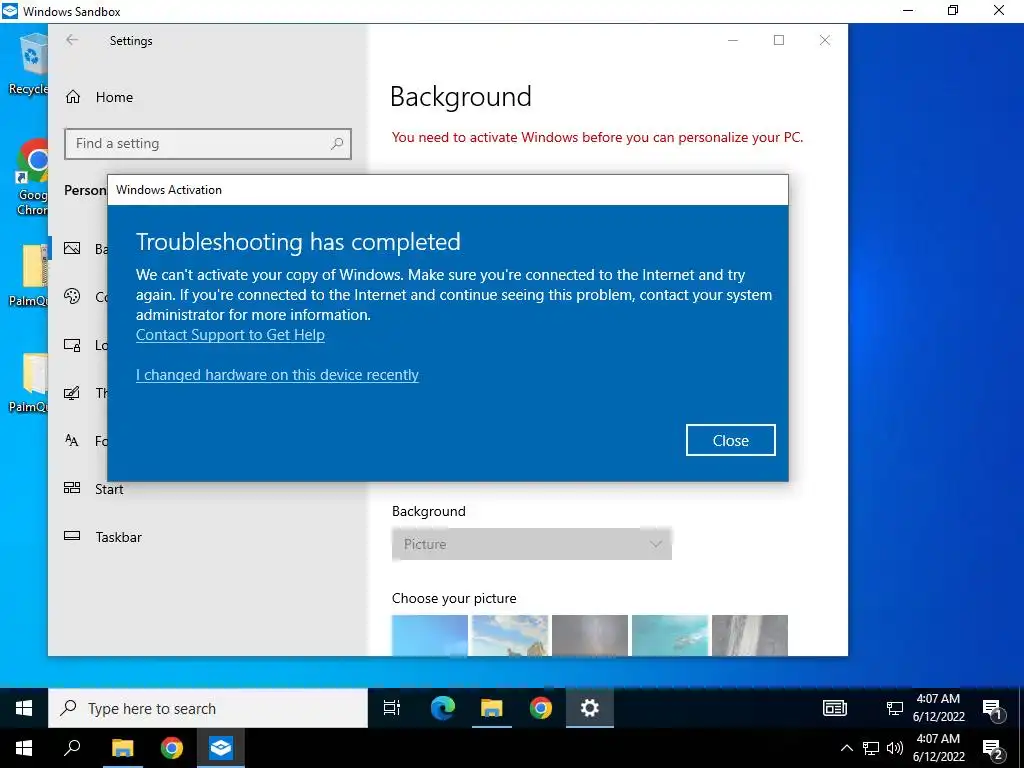Select the Themes icon in sidebar

coord(72,392)
